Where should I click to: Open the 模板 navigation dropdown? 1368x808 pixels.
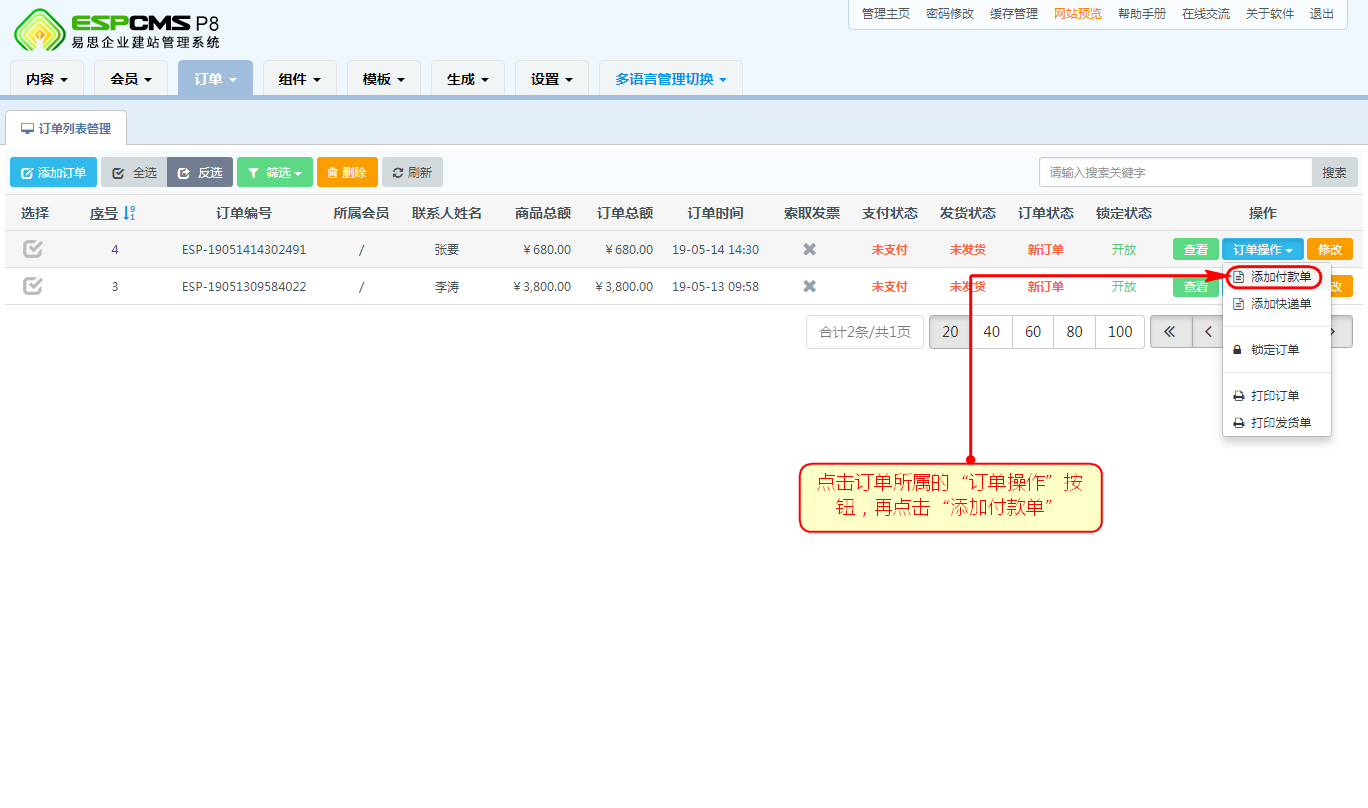383,79
